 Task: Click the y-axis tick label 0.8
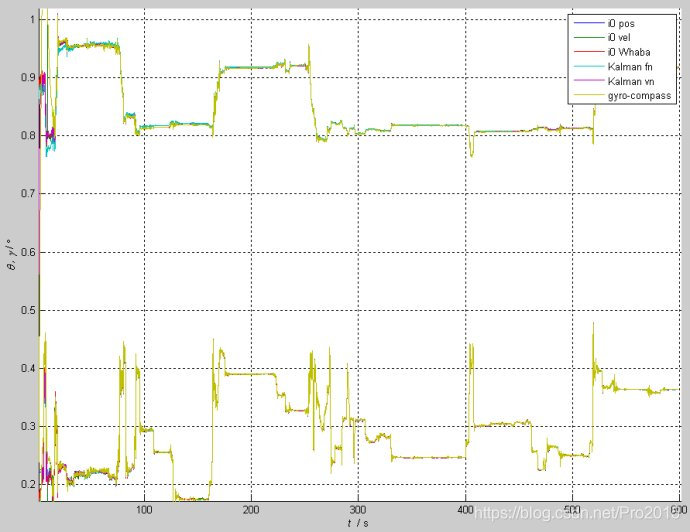[x=28, y=135]
